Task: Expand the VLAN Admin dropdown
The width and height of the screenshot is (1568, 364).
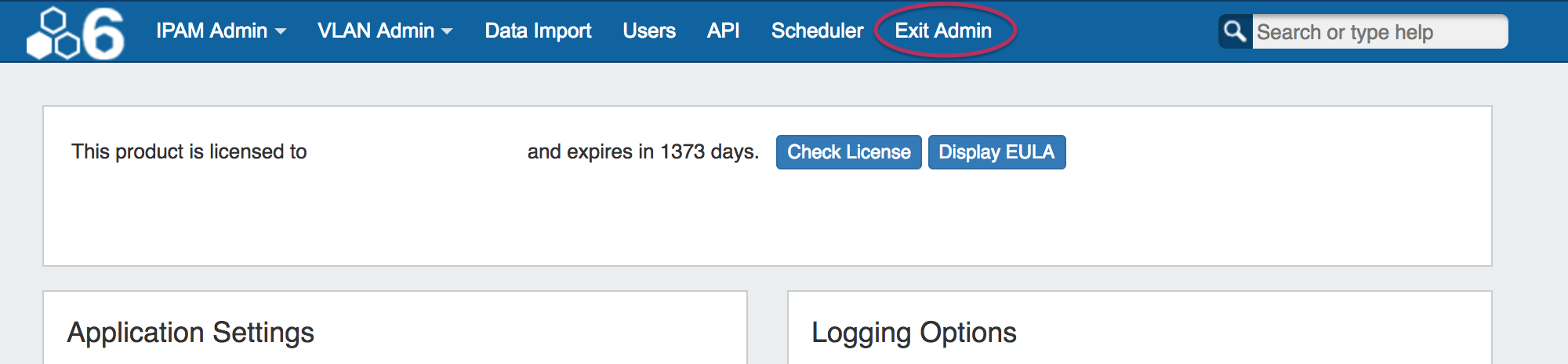Action: pyautogui.click(x=376, y=31)
